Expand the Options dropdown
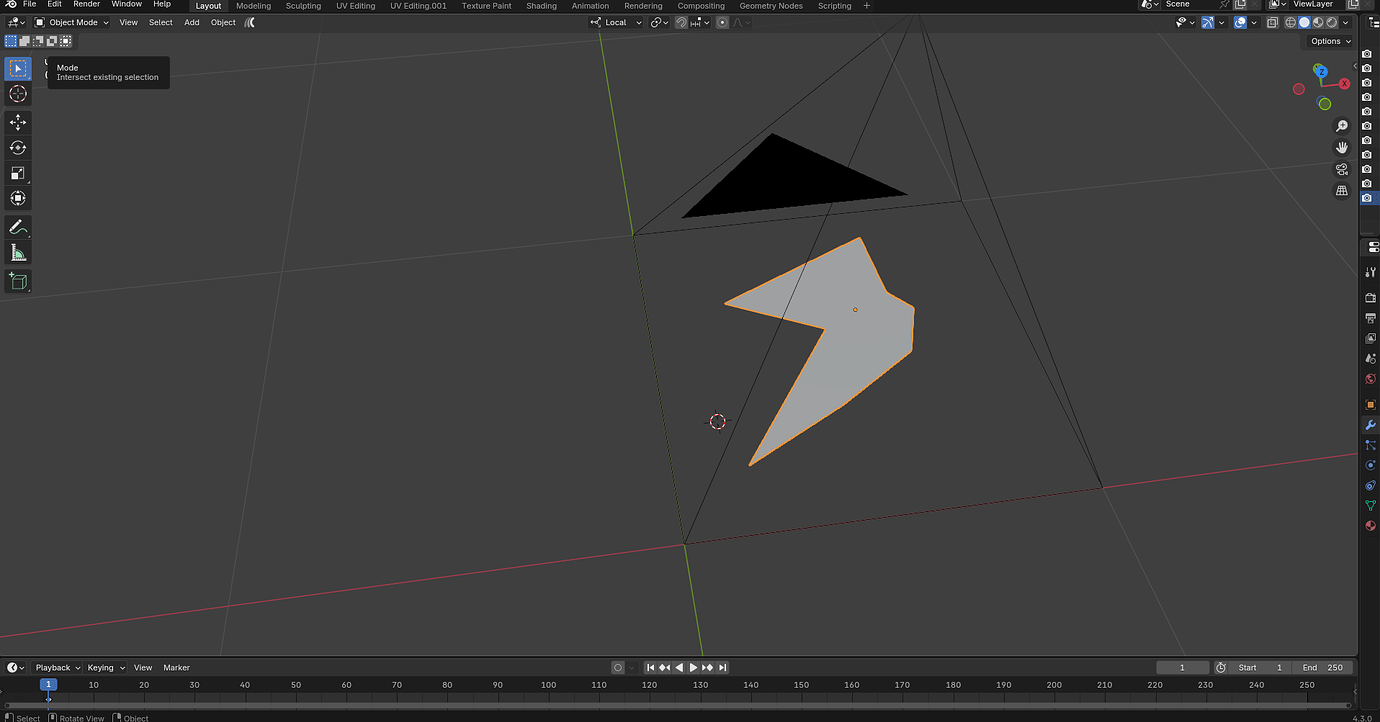The image size is (1380, 722). click(1330, 41)
